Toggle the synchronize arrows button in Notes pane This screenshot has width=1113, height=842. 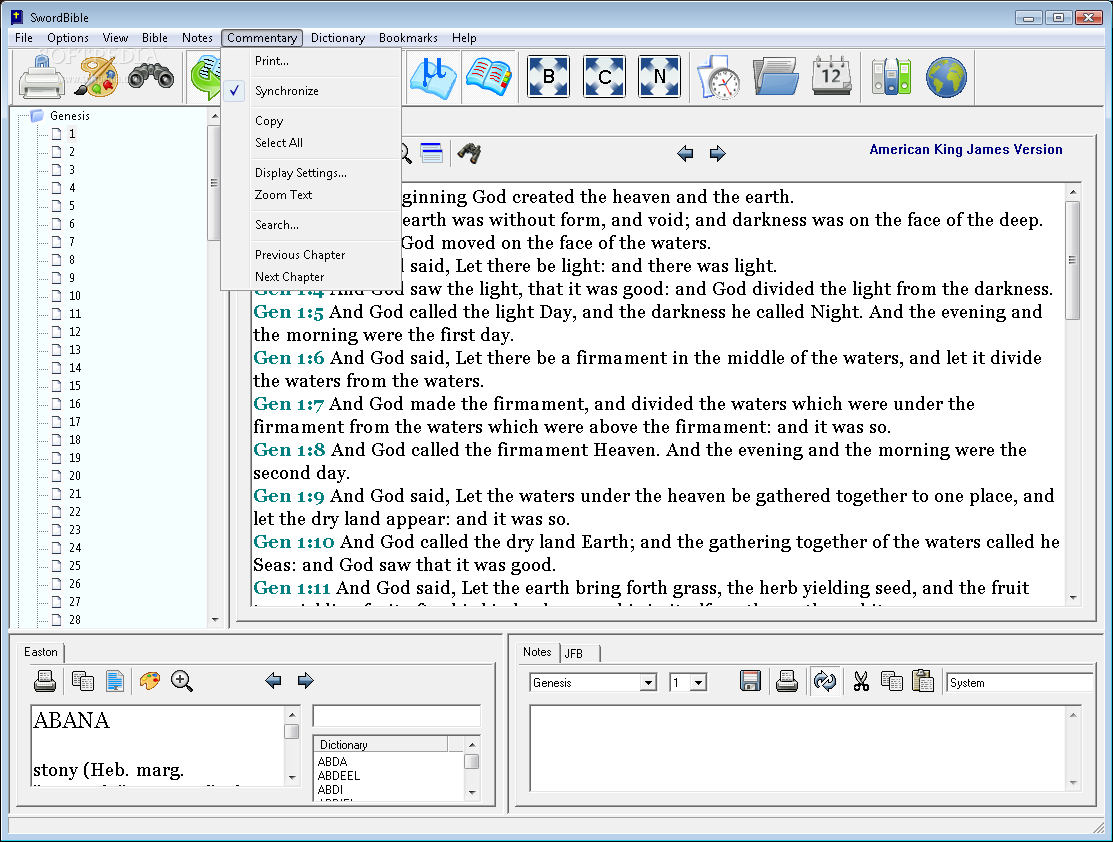(x=825, y=682)
